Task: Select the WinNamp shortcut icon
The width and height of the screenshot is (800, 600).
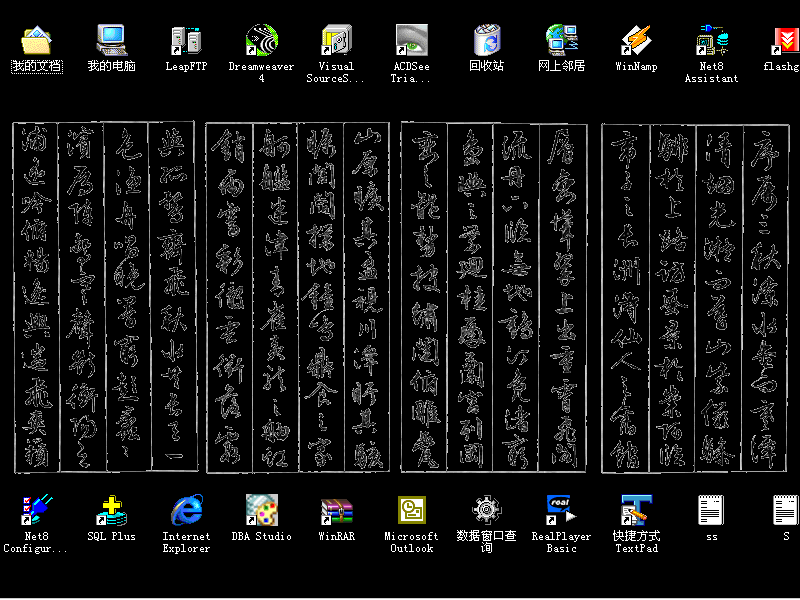Action: point(636,41)
